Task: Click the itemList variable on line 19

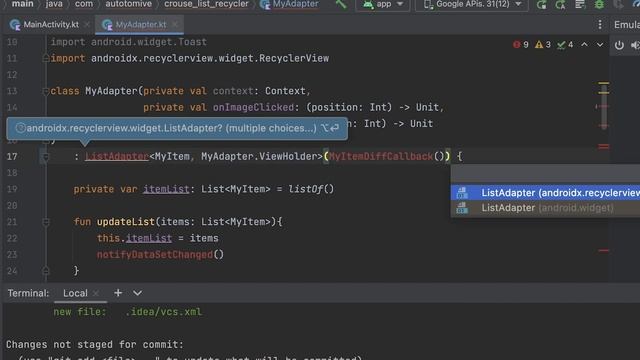Action: (166, 189)
